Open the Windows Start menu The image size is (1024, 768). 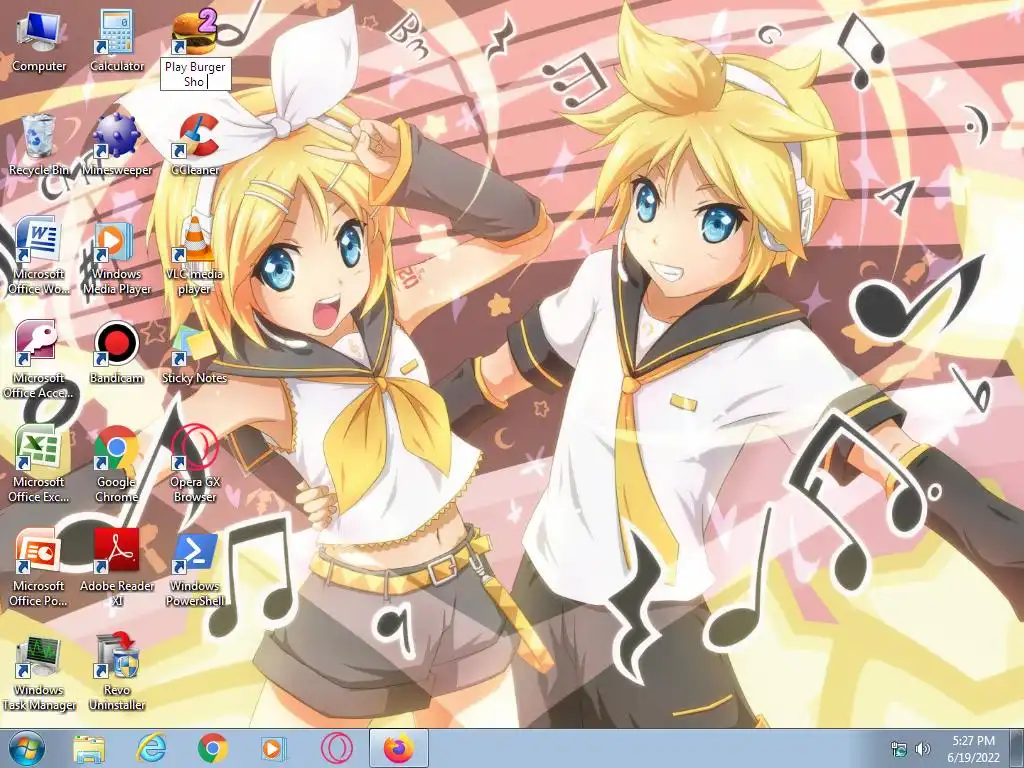pos(27,748)
